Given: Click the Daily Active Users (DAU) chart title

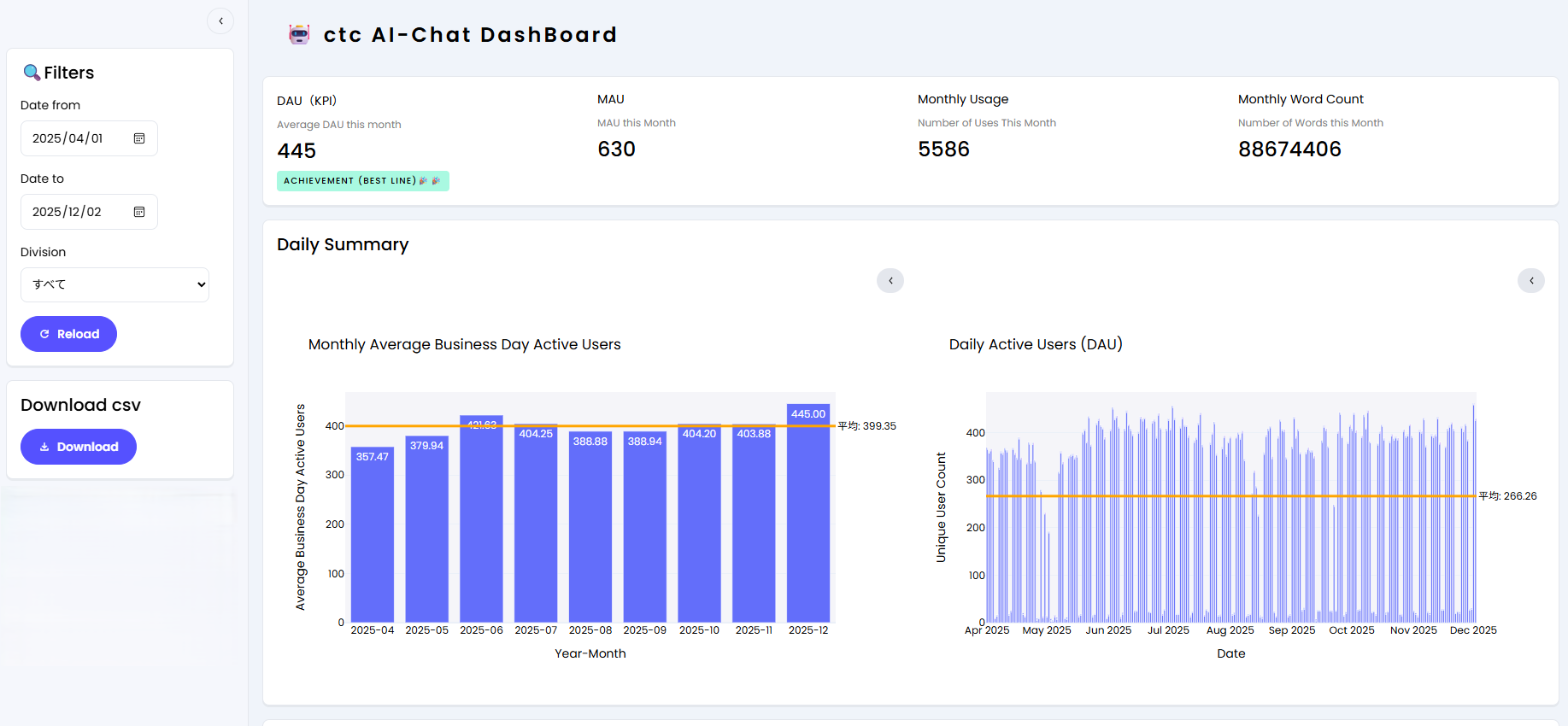Looking at the screenshot, I should 1036,344.
